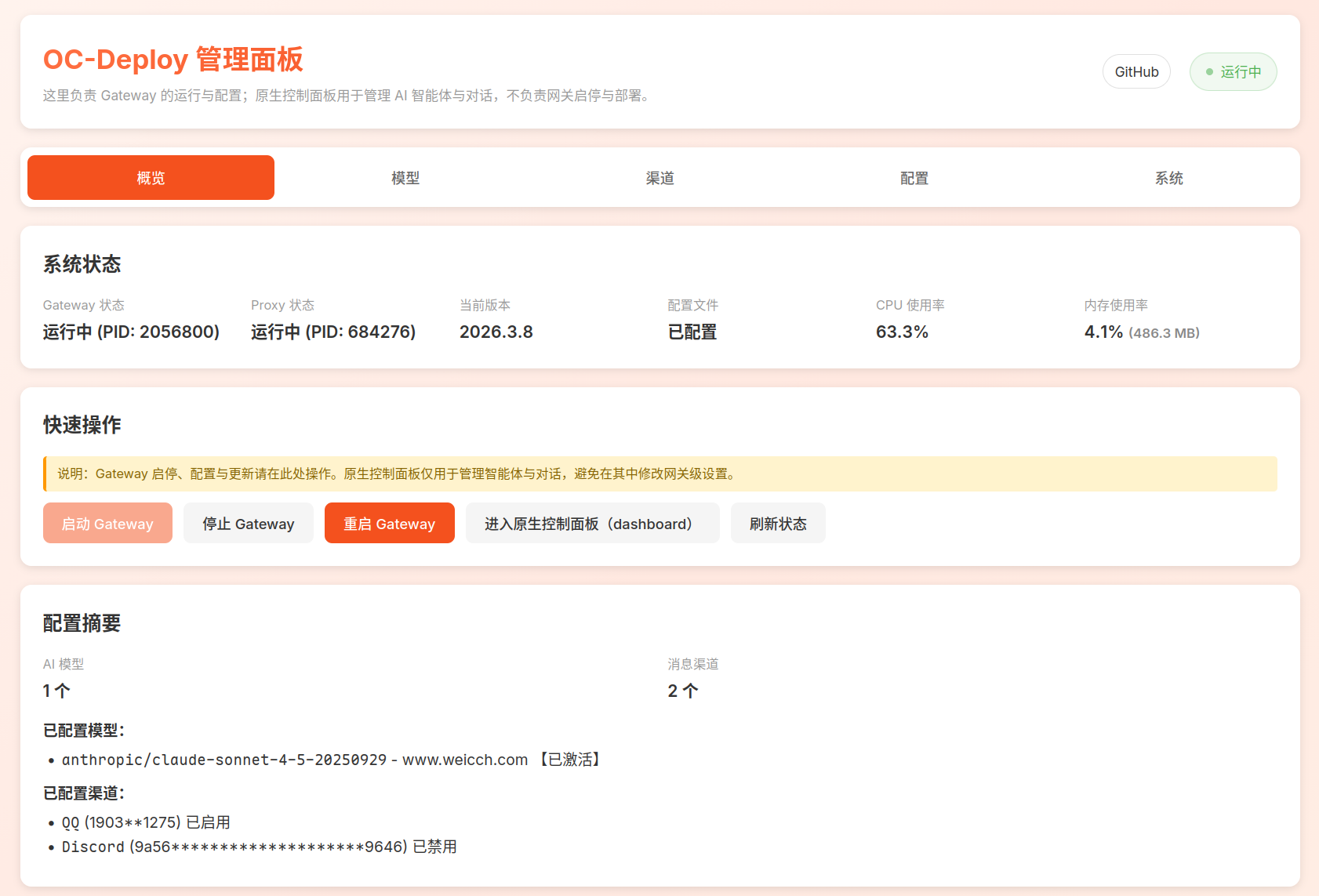Open the 模型 tab
The height and width of the screenshot is (896, 1319).
tap(405, 178)
